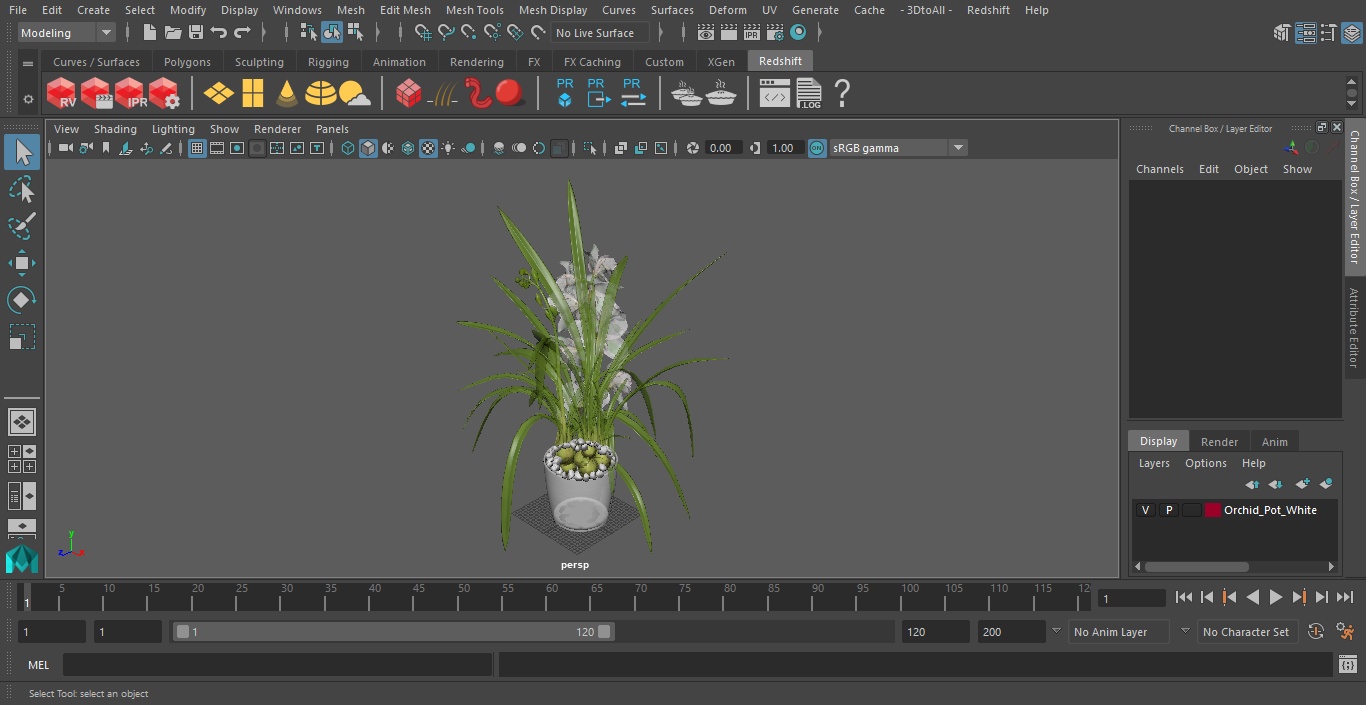Open the No Anim Layer dropdown
Image resolution: width=1366 pixels, height=705 pixels.
coord(1119,632)
